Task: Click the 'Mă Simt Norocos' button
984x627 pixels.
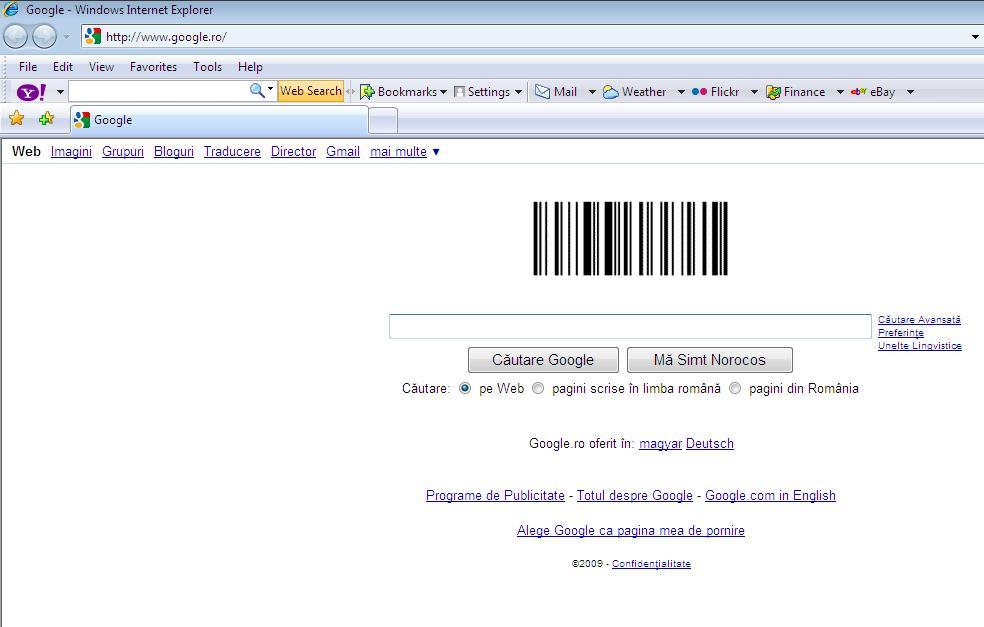Action: (709, 359)
